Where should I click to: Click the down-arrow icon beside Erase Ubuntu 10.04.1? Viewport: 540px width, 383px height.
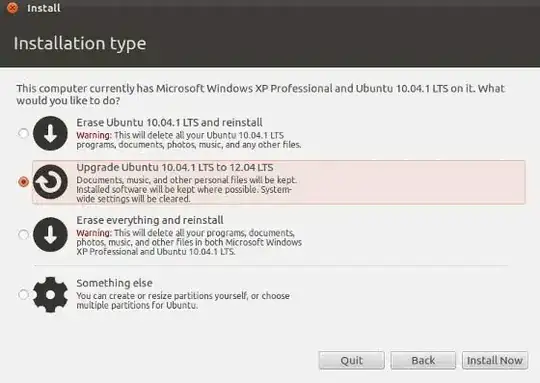point(50,133)
